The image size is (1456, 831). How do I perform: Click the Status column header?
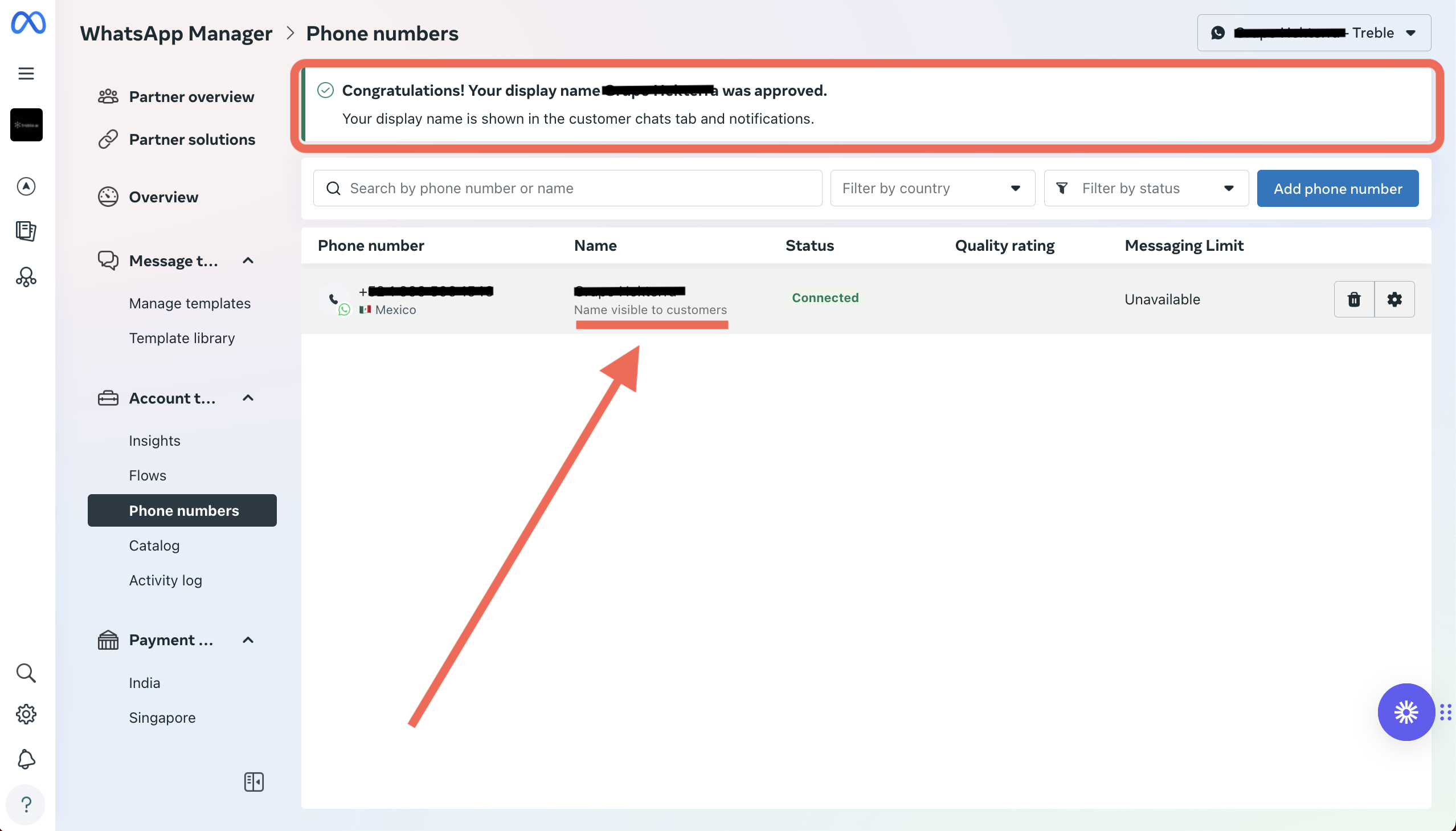[x=809, y=246]
